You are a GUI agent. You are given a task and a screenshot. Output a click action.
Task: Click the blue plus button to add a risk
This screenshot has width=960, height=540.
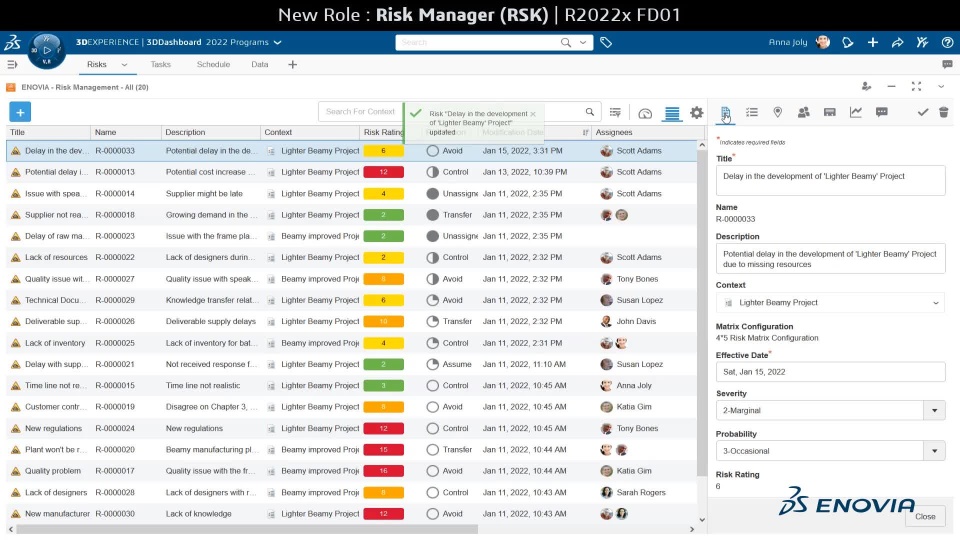click(20, 112)
